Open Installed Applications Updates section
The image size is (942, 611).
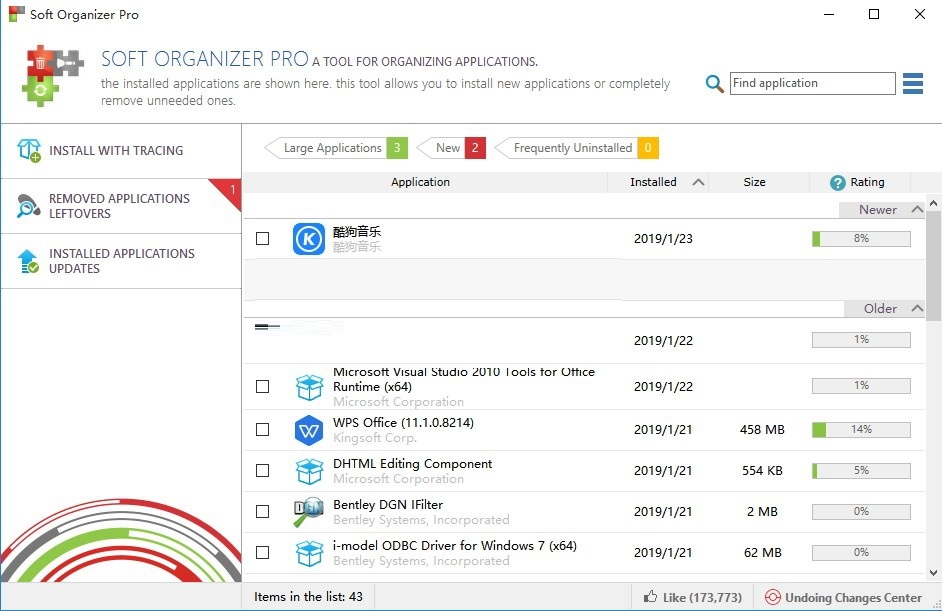click(x=121, y=261)
